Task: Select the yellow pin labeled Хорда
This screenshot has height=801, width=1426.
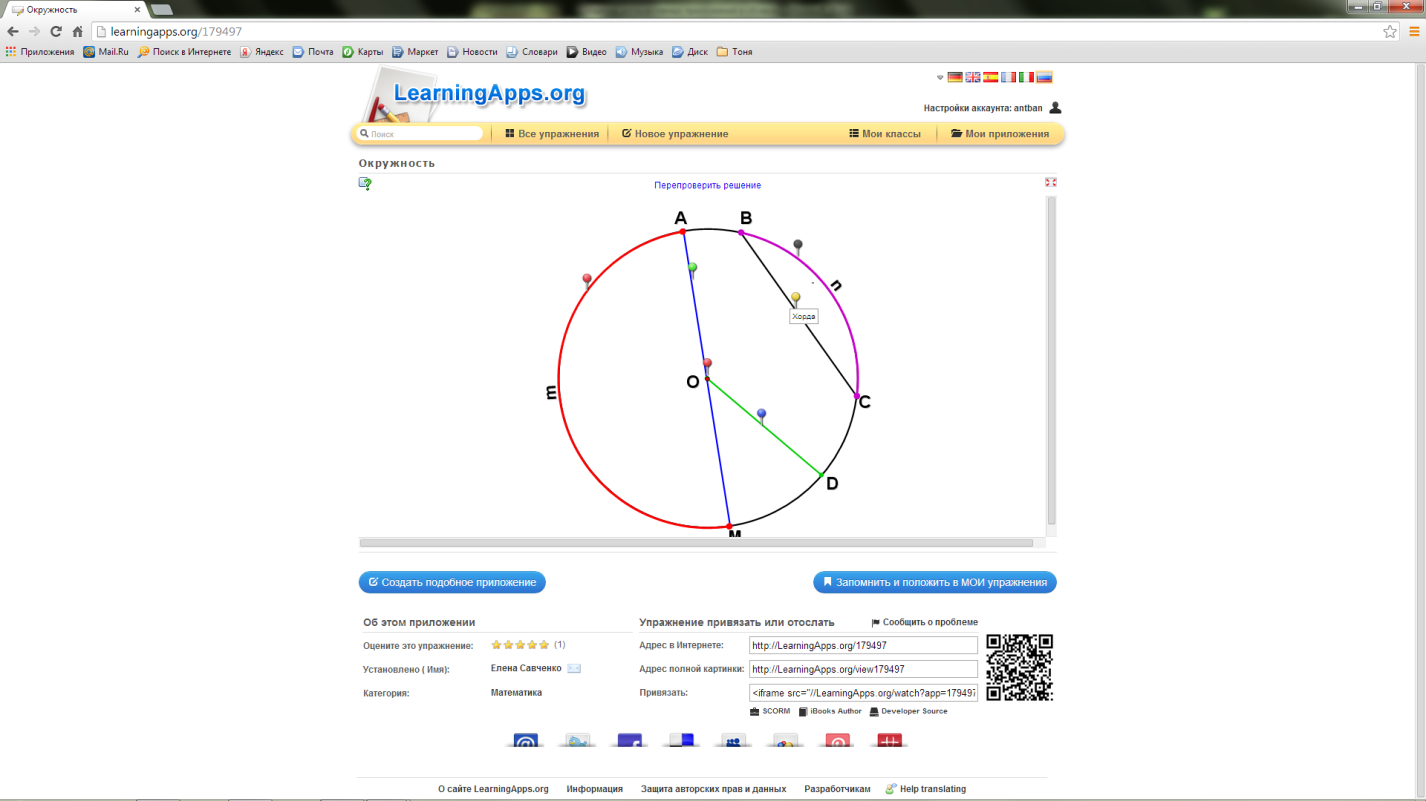Action: pos(796,300)
